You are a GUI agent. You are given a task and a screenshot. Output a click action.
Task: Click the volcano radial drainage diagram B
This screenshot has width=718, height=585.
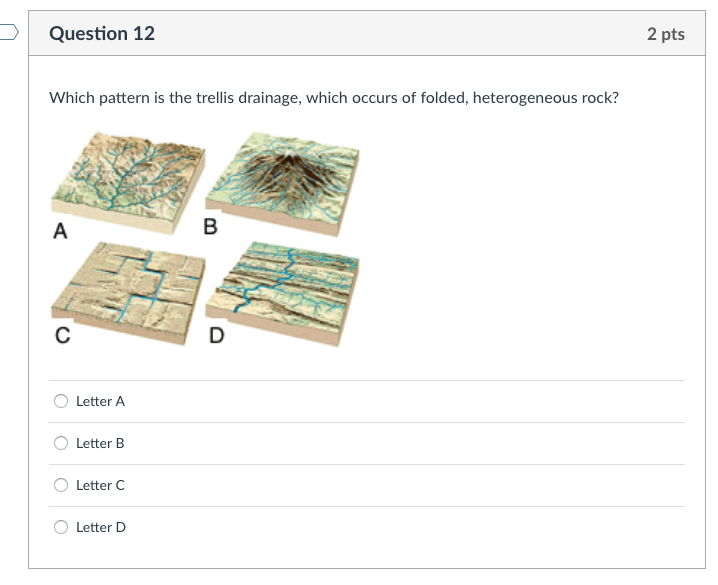[285, 175]
